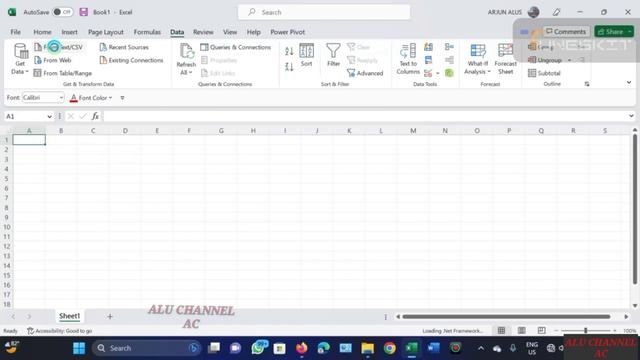The height and width of the screenshot is (360, 640).
Task: Open the Name Box dropdown
Action: pos(49,116)
